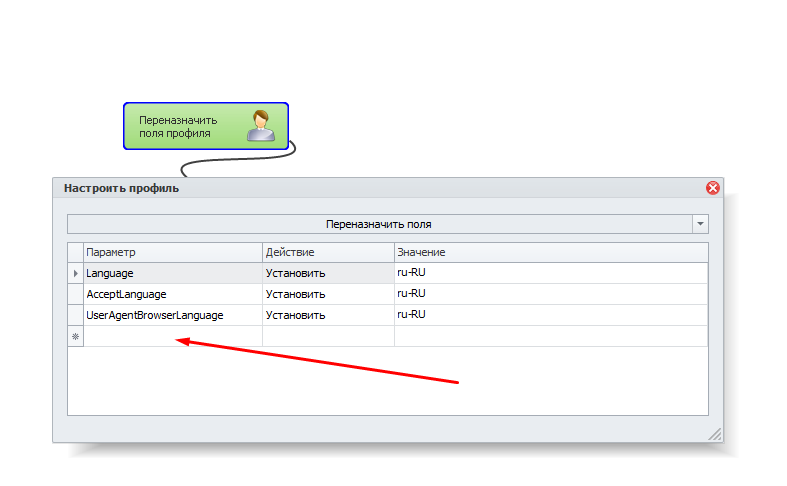
Task: Click the new row asterisk marker
Action: pyautogui.click(x=76, y=336)
